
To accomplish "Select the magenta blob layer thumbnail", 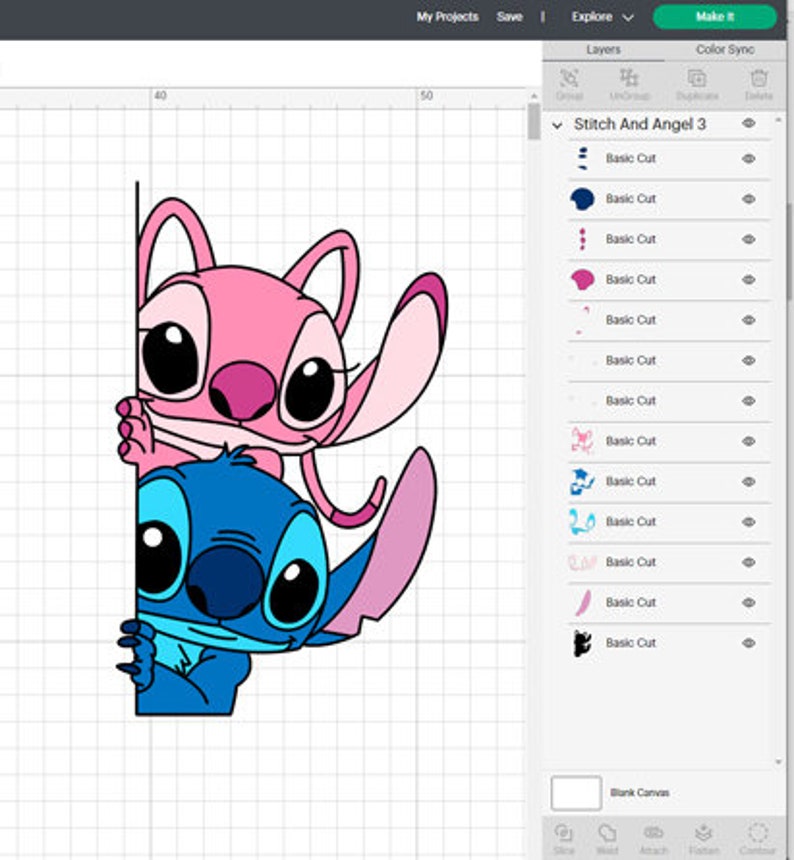I will point(582,280).
